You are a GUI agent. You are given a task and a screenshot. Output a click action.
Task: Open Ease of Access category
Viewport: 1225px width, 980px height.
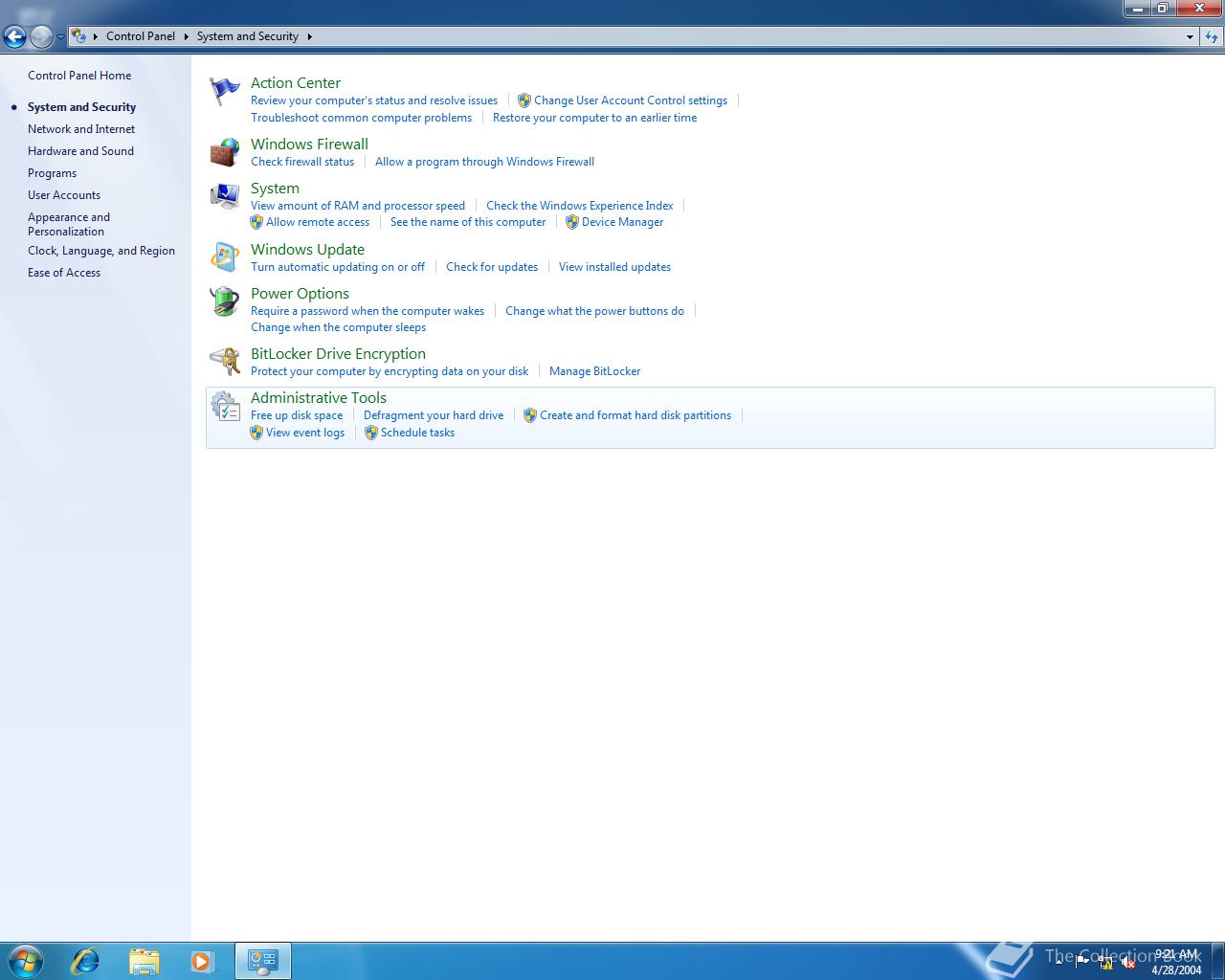click(x=64, y=273)
